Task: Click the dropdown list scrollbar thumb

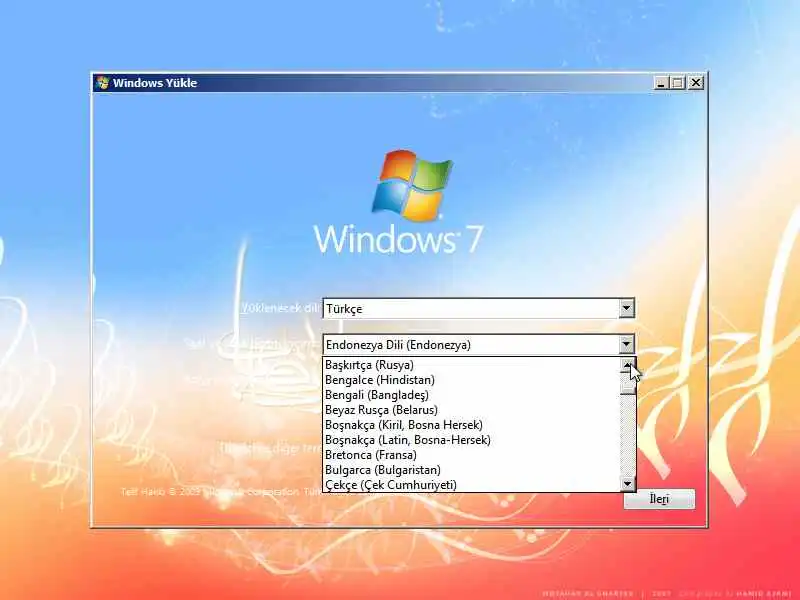Action: pyautogui.click(x=628, y=384)
